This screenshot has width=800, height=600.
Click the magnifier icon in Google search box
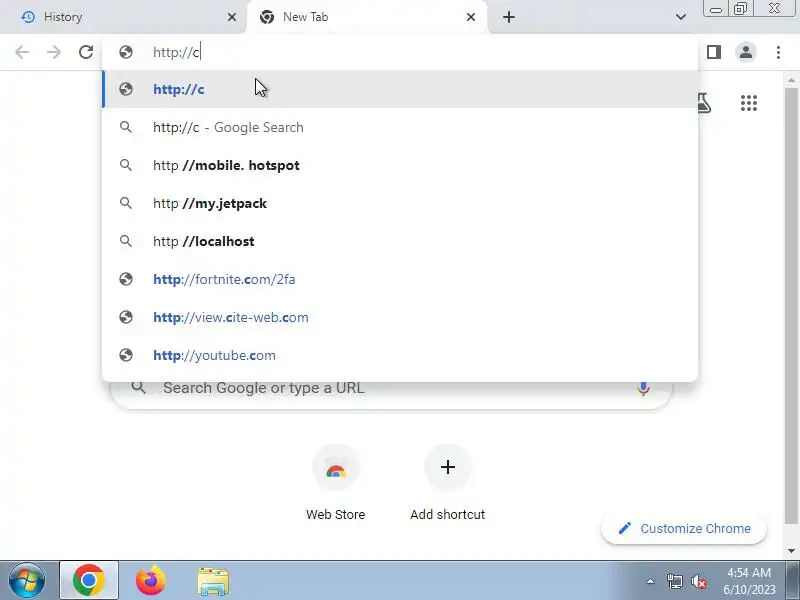(138, 387)
